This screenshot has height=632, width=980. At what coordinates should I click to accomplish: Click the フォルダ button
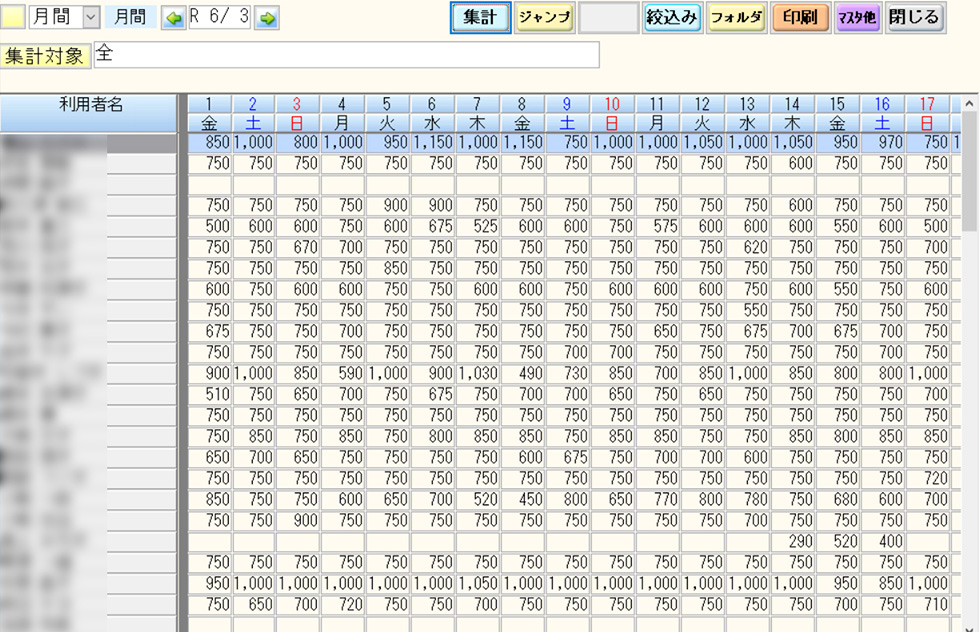pos(737,18)
